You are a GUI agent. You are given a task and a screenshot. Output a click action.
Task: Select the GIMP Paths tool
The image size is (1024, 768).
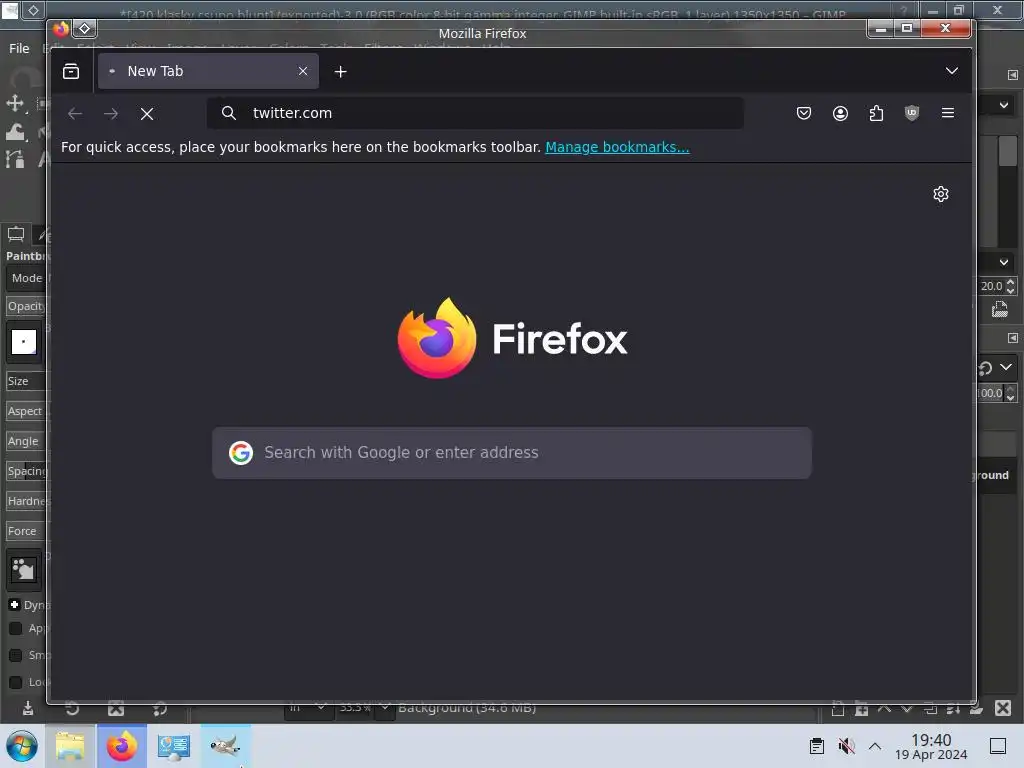pyautogui.click(x=15, y=159)
